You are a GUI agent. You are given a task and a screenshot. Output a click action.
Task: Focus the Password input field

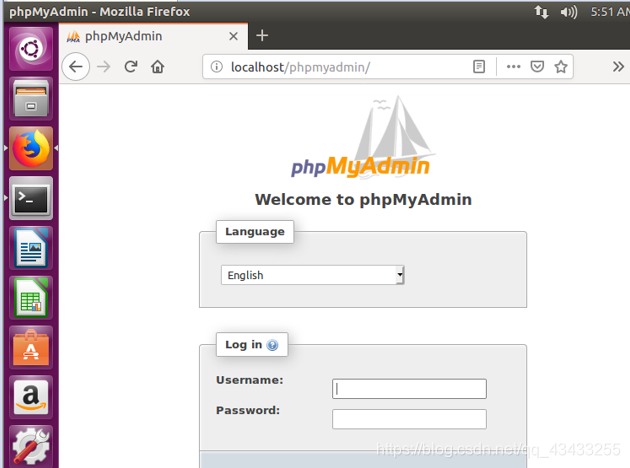click(x=409, y=419)
